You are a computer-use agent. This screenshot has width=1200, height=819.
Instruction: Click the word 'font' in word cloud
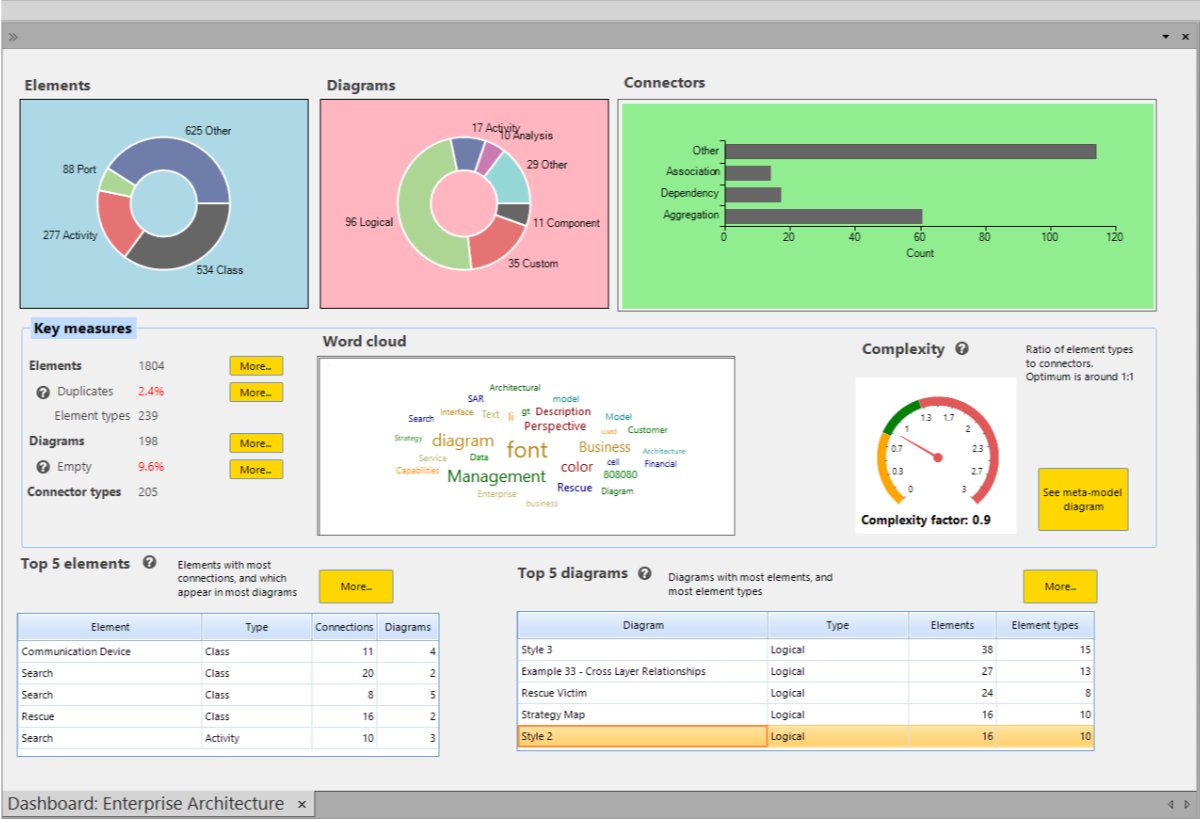[527, 450]
